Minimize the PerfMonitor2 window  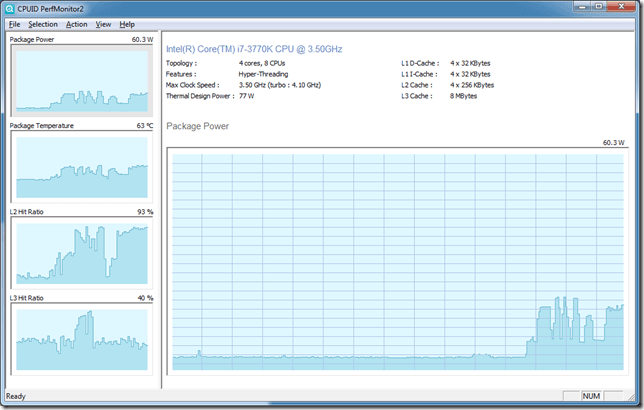pyautogui.click(x=582, y=7)
